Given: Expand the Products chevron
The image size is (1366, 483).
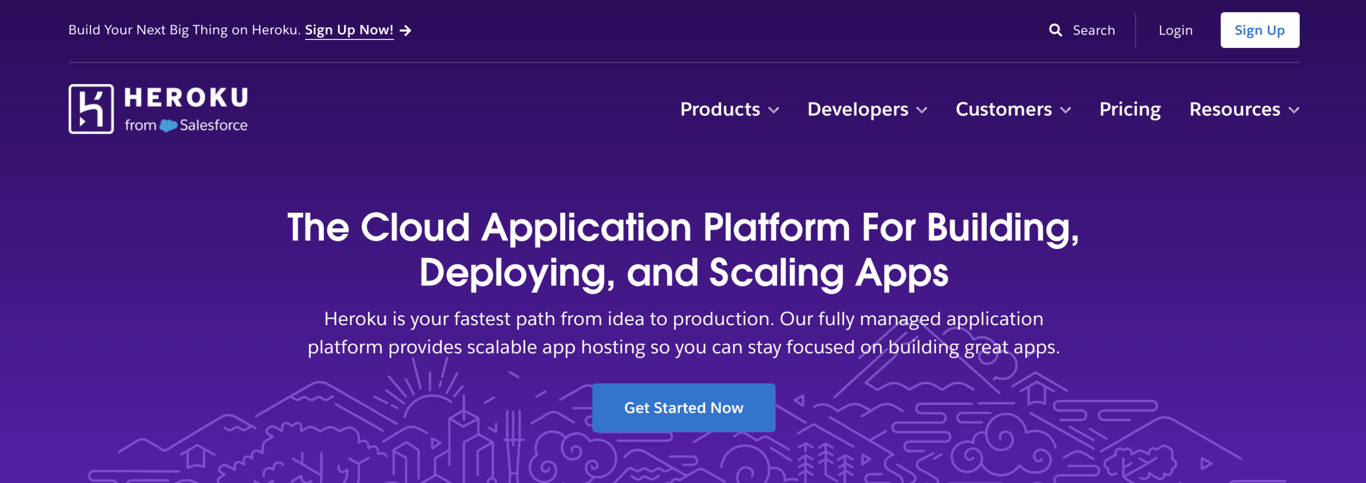Looking at the screenshot, I should pyautogui.click(x=773, y=110).
